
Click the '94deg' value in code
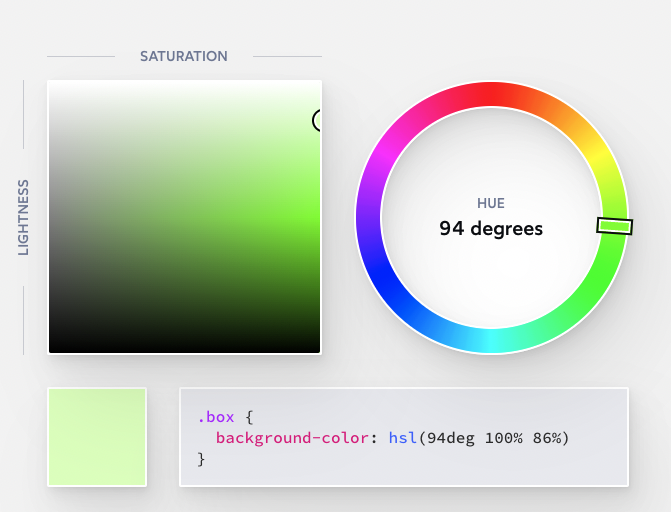tap(451, 438)
